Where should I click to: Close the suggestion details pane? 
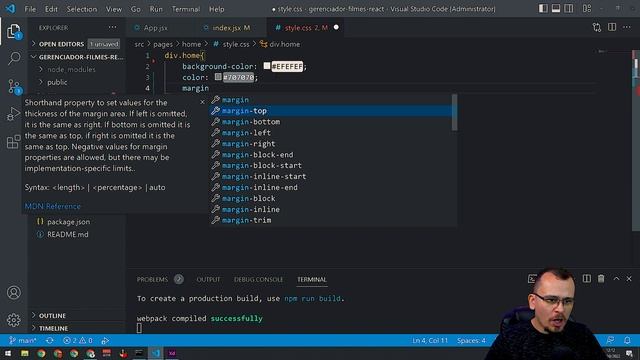pos(202,102)
